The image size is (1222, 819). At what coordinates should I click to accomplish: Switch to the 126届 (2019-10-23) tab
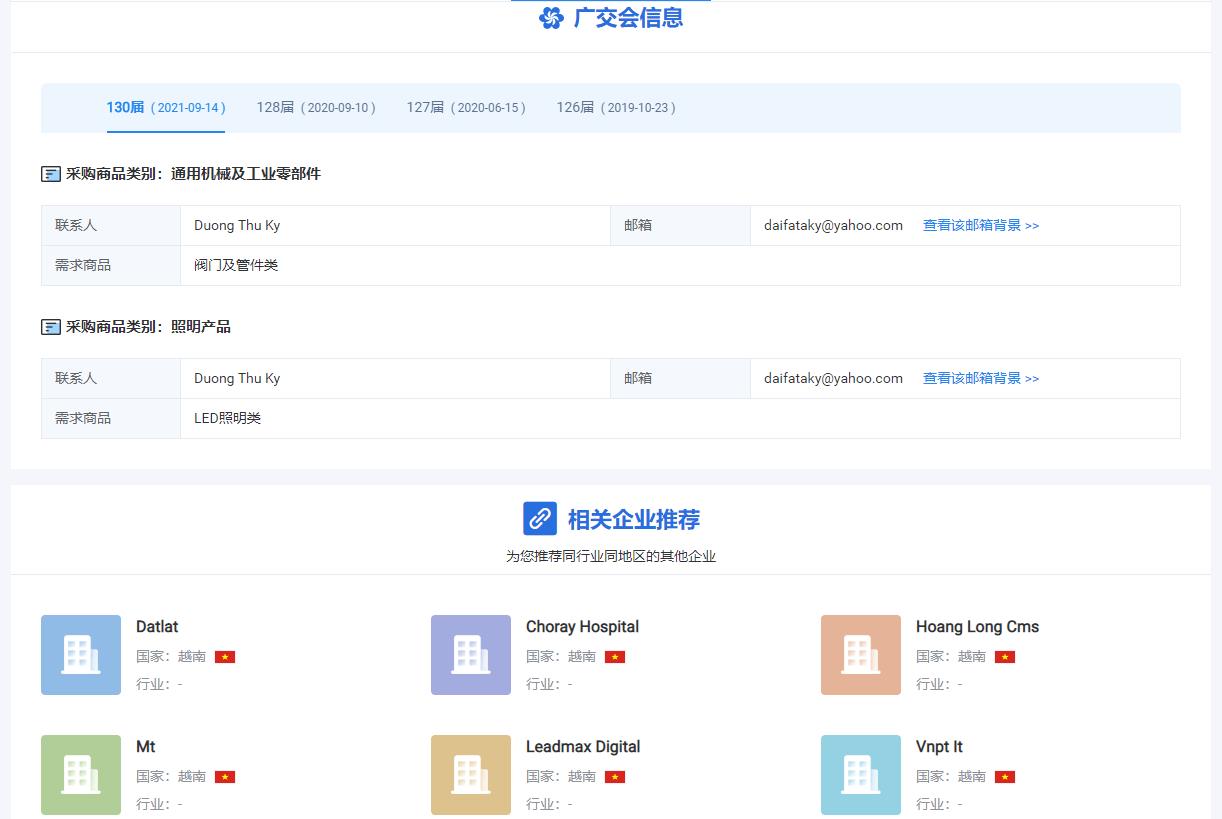coord(616,107)
